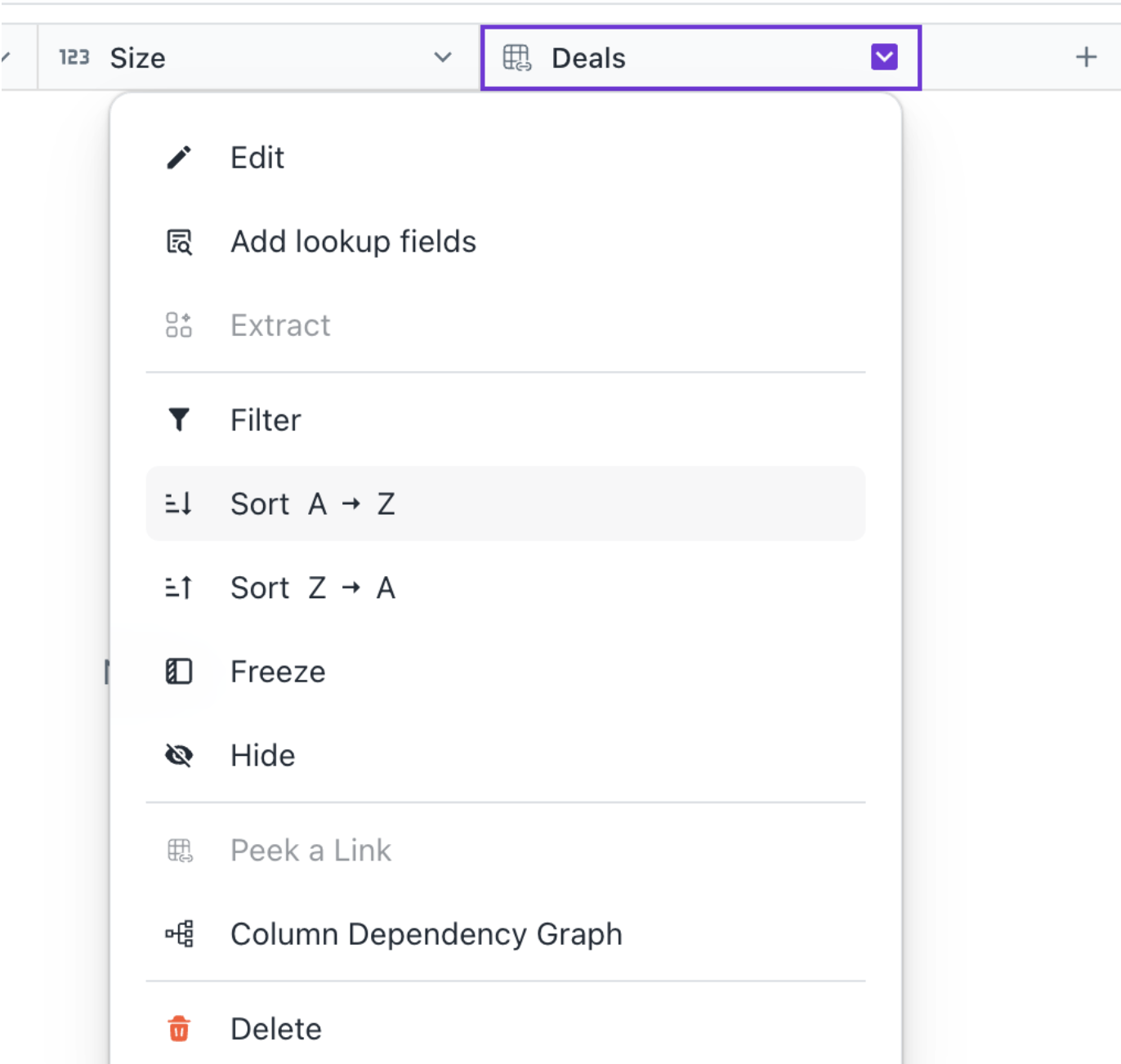
Task: Choose Filter in the column menu
Action: (505, 420)
